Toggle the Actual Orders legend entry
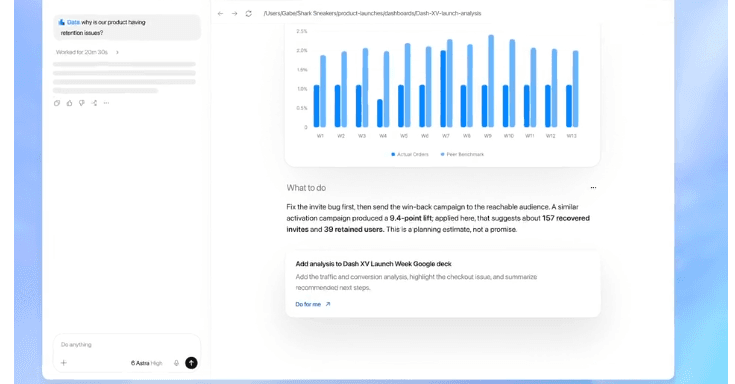Screen dimensions: 735x384 [410, 154]
